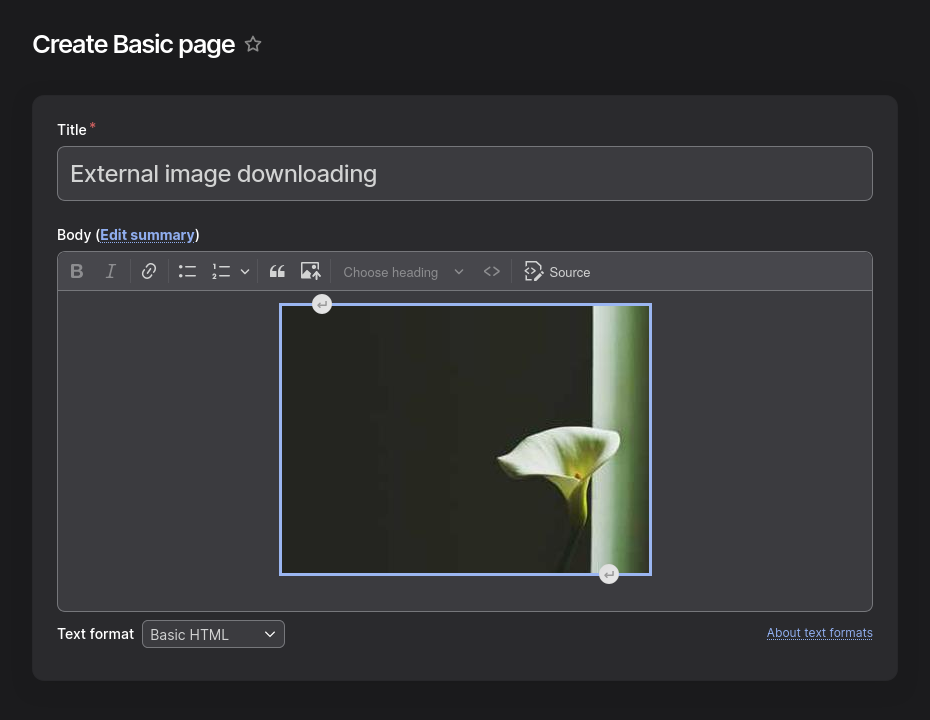This screenshot has height=720, width=930.
Task: Open the About text formats link
Action: 819,633
